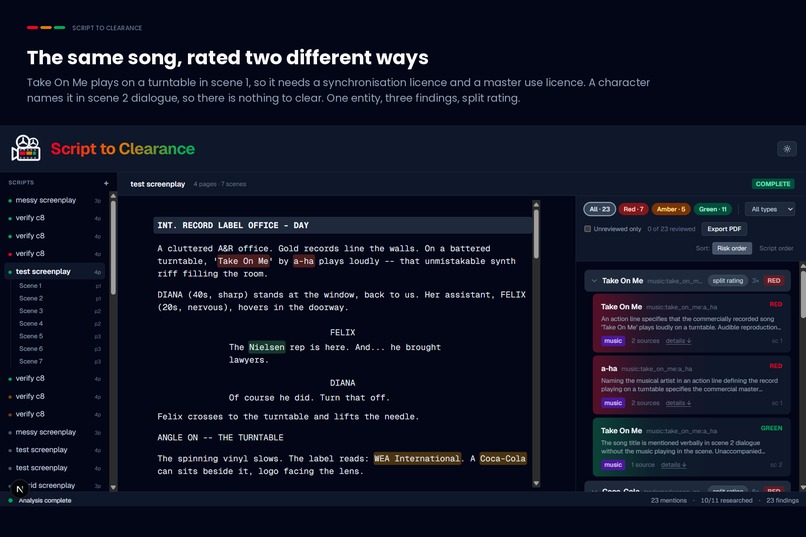The image size is (806, 537).
Task: Add a new script with plus icon
Action: click(x=106, y=183)
